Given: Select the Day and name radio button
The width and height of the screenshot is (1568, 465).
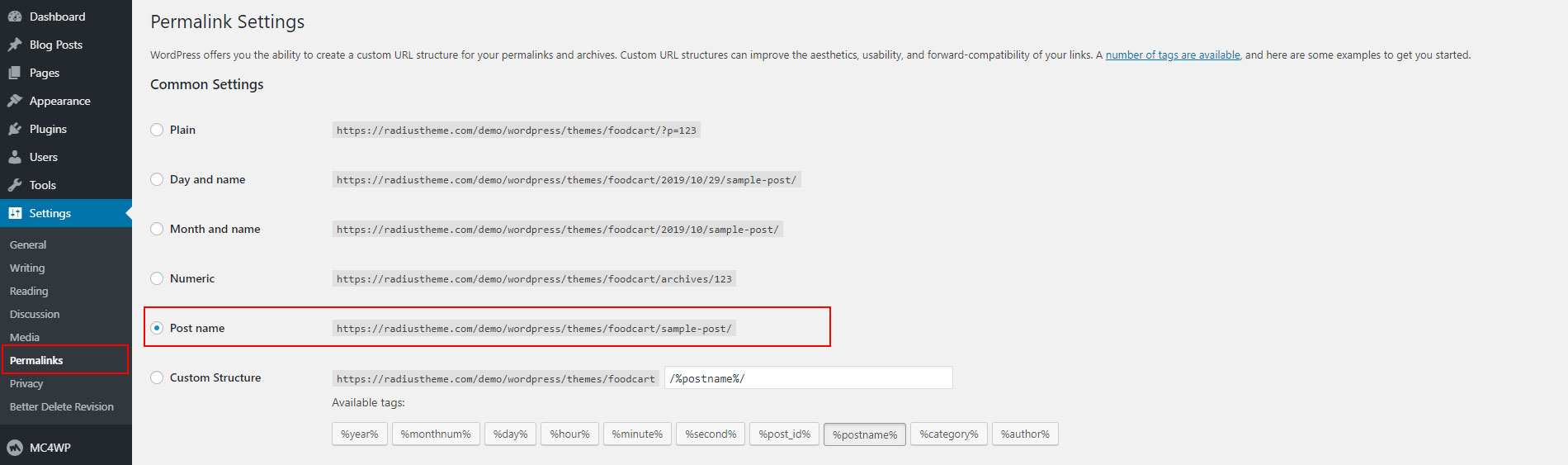Looking at the screenshot, I should click(x=157, y=179).
